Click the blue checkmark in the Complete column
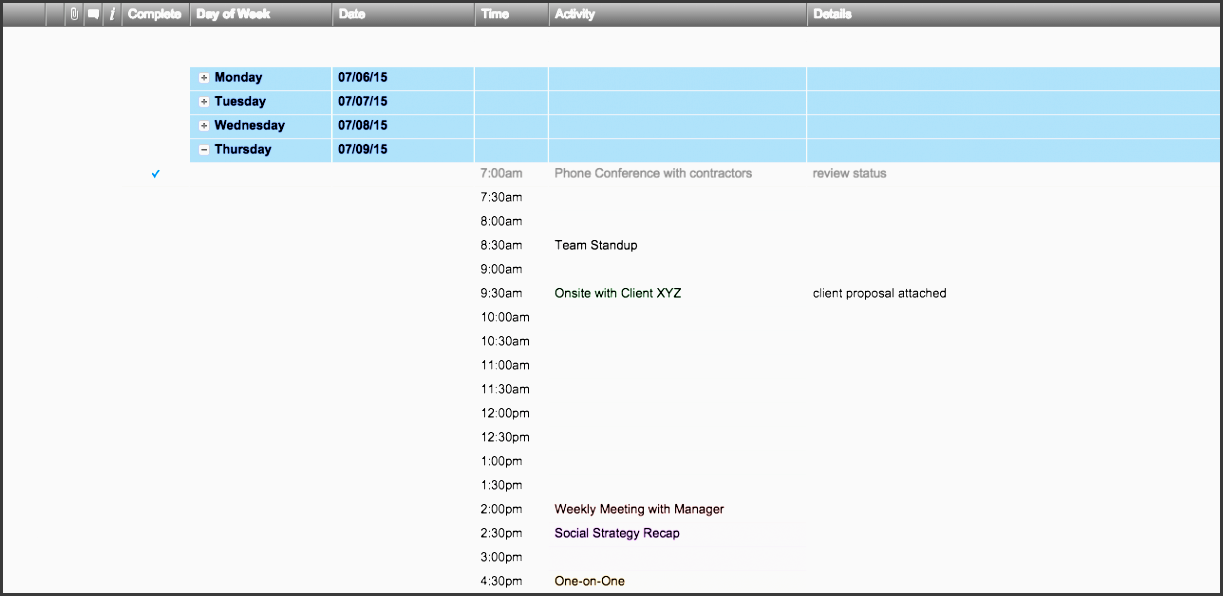This screenshot has width=1223, height=596. (x=156, y=174)
